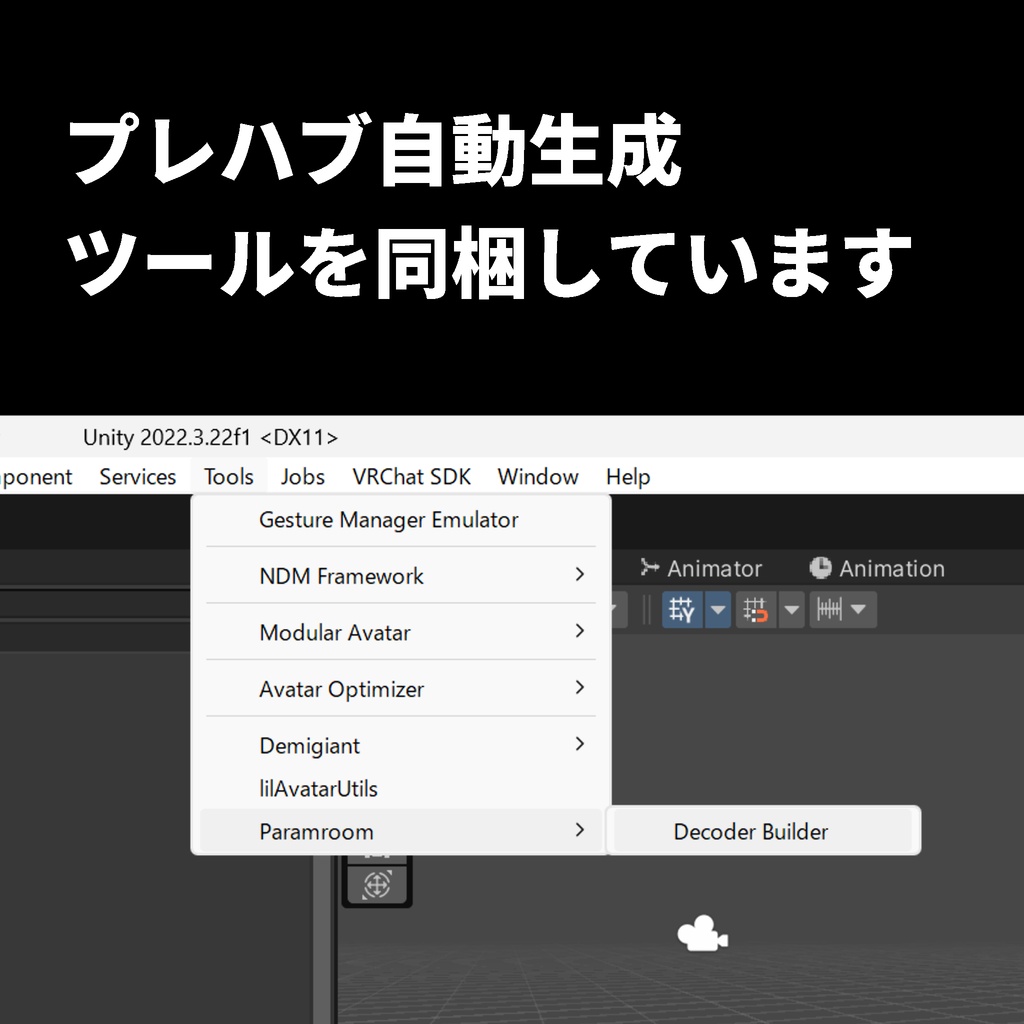
Task: Open the Services menu
Action: 138,477
